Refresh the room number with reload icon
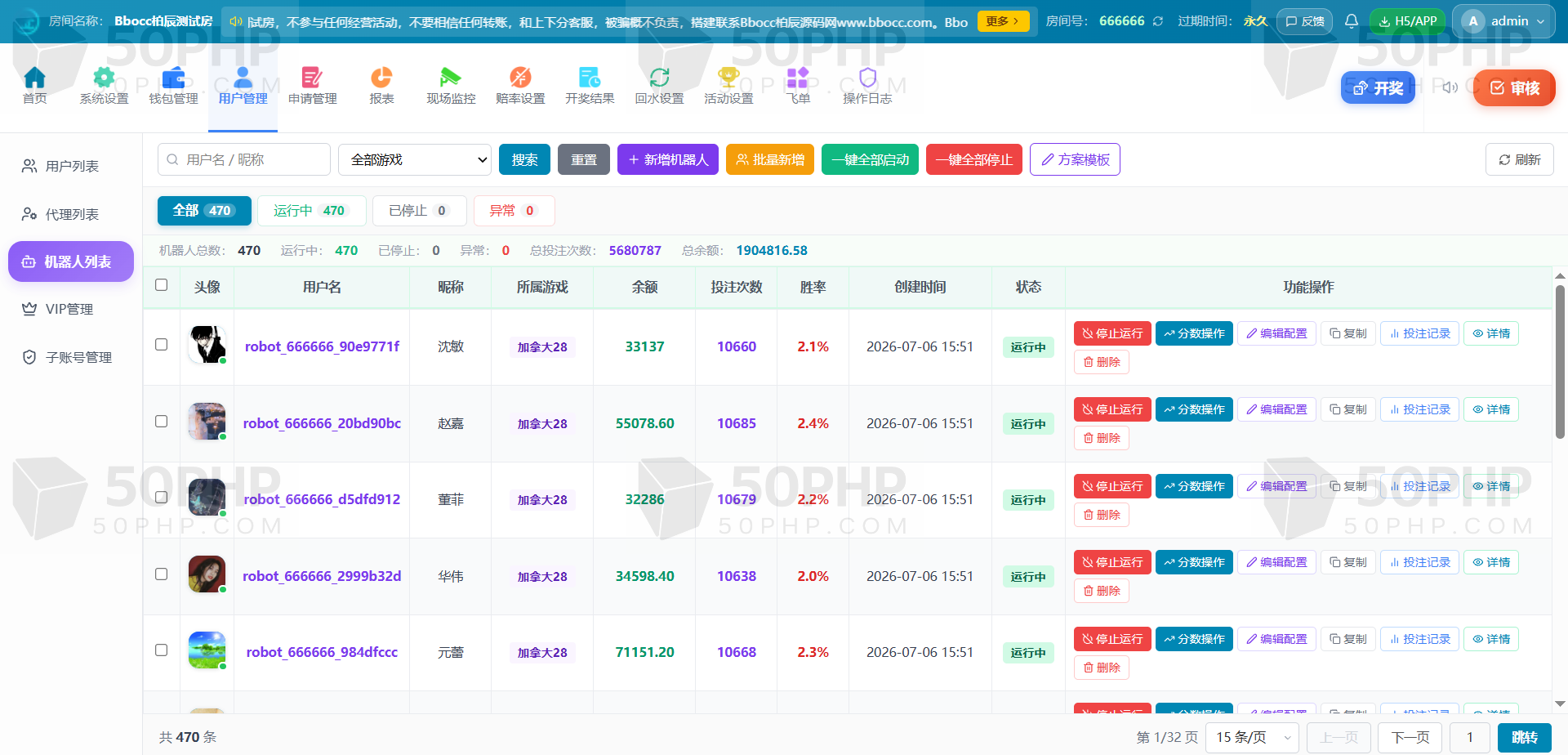The height and width of the screenshot is (755, 1568). (1158, 21)
